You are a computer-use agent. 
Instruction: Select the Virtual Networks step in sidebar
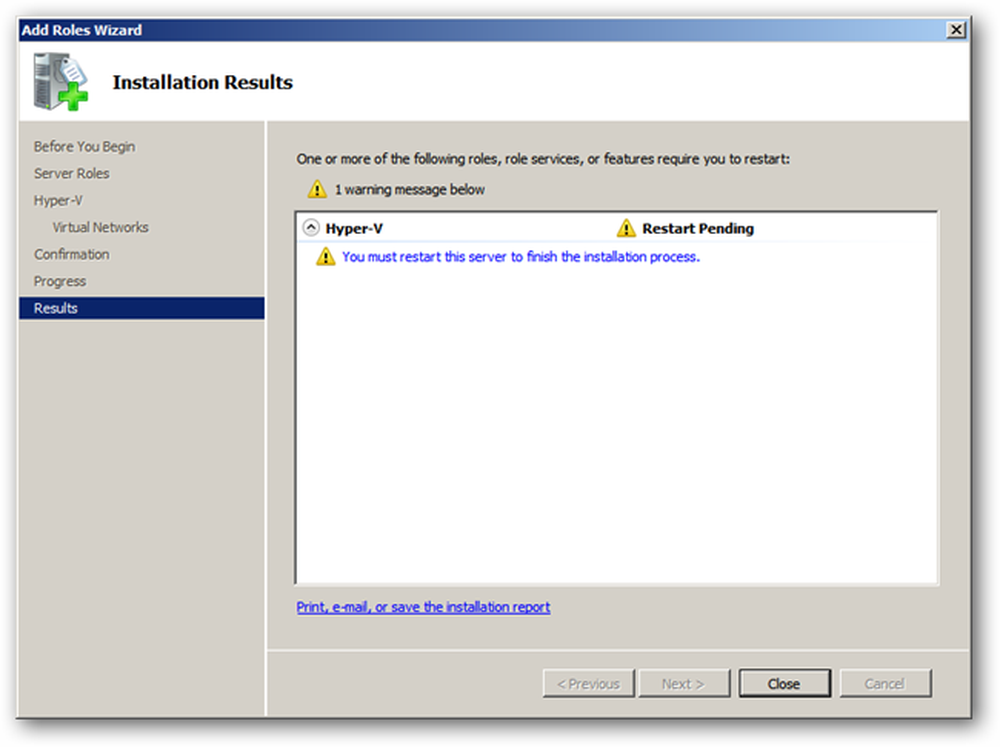tap(100, 227)
